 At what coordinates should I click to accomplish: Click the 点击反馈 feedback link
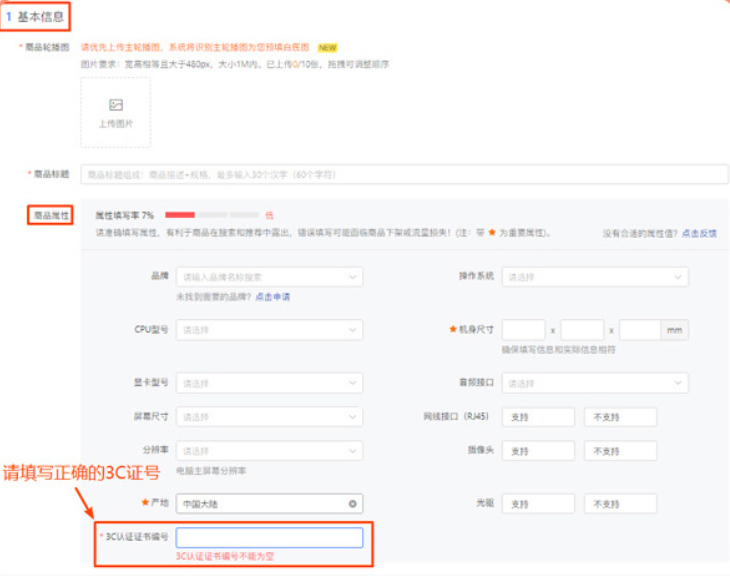click(699, 233)
